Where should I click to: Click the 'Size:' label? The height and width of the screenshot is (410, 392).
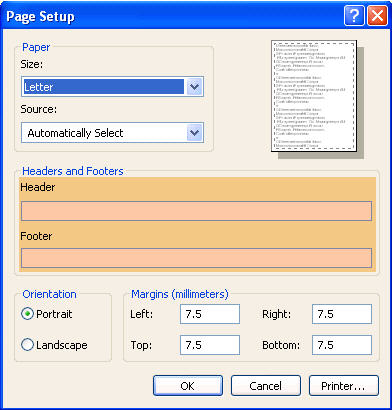pyautogui.click(x=32, y=64)
